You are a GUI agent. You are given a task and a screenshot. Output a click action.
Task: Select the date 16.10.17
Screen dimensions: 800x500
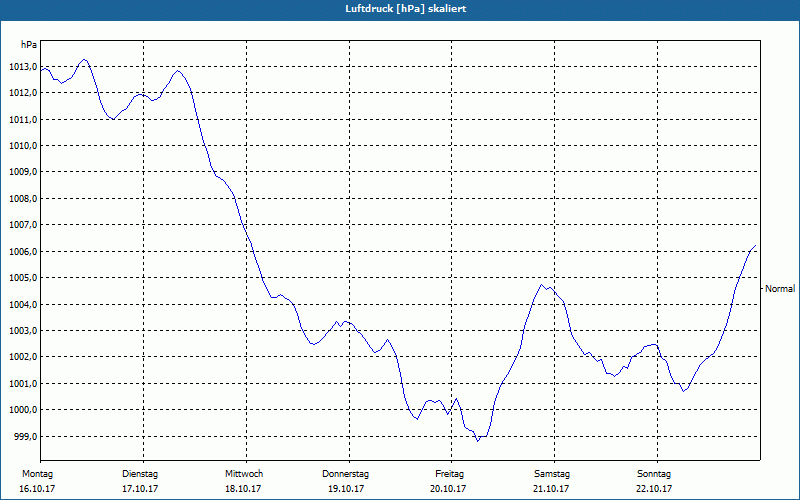[x=37, y=489]
